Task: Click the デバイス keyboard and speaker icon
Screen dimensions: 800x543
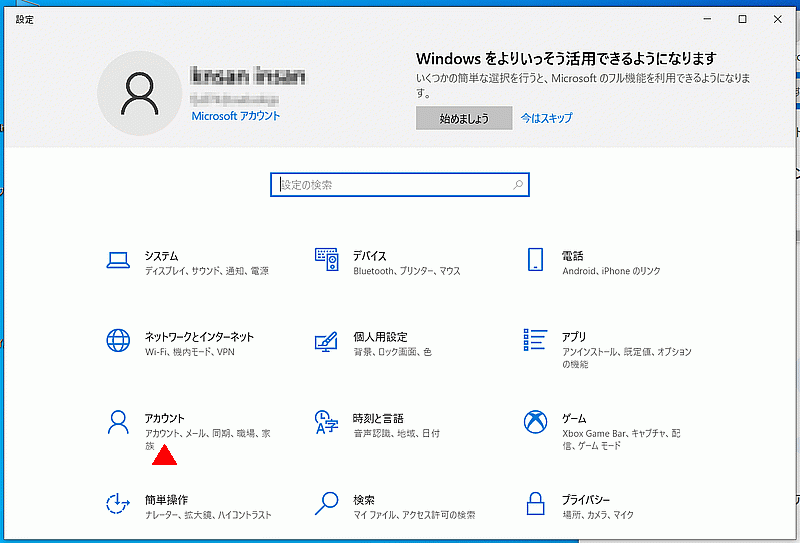Action: [x=327, y=259]
